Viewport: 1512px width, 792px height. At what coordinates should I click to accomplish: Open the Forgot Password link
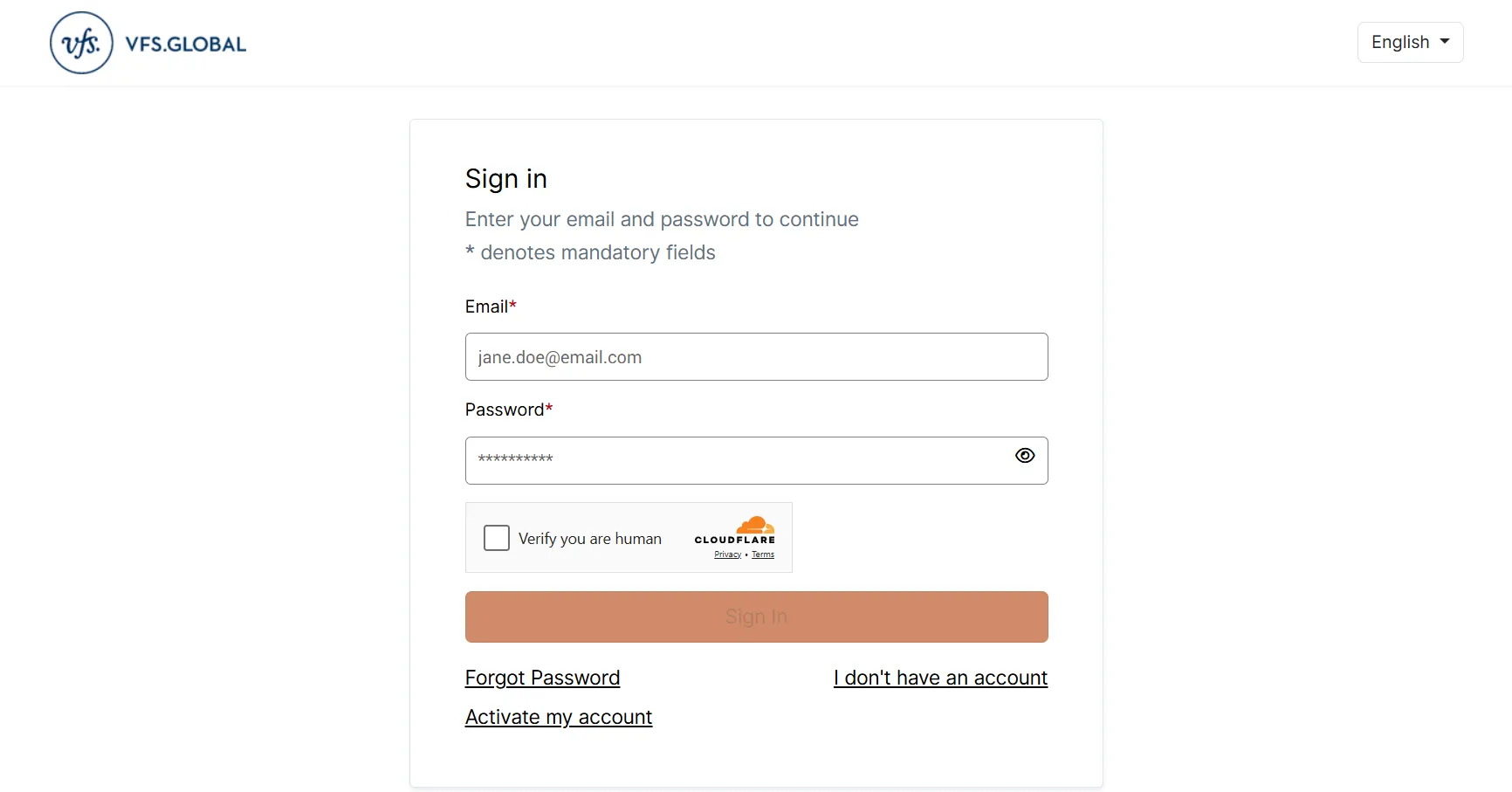[542, 678]
